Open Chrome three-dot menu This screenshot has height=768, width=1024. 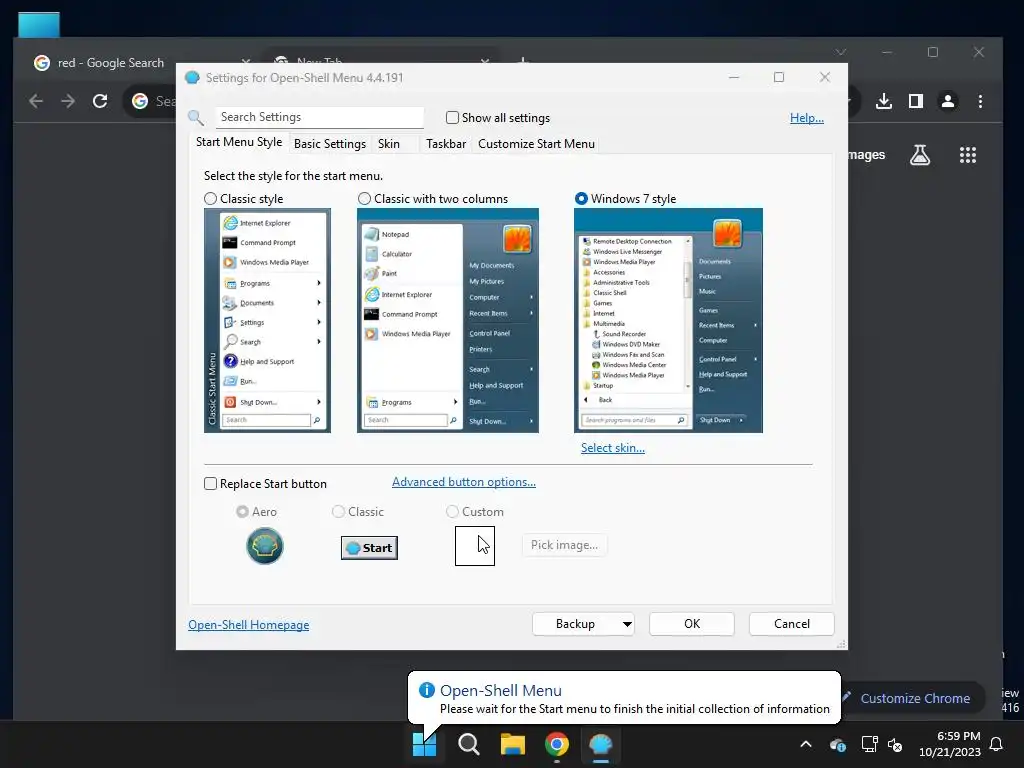tap(980, 101)
